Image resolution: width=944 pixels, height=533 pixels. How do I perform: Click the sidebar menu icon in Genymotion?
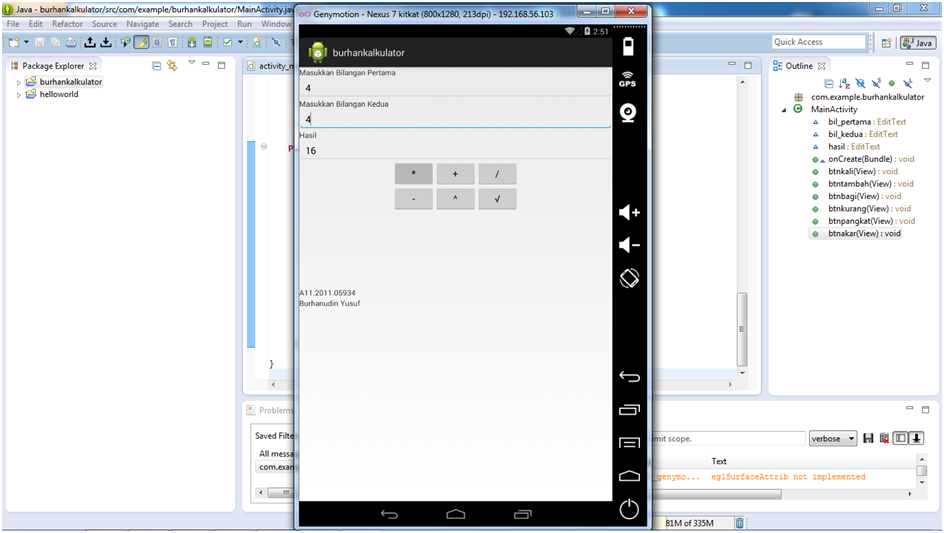[629, 443]
